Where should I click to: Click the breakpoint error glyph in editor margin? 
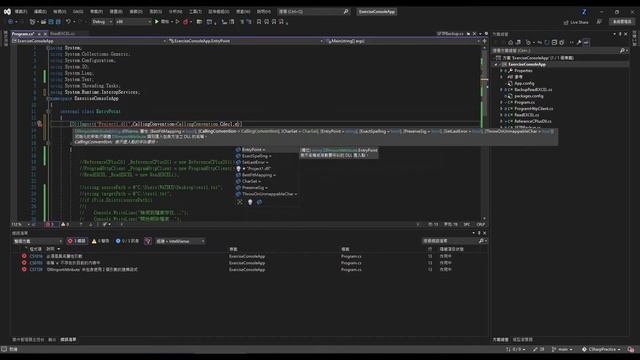tap(40, 124)
